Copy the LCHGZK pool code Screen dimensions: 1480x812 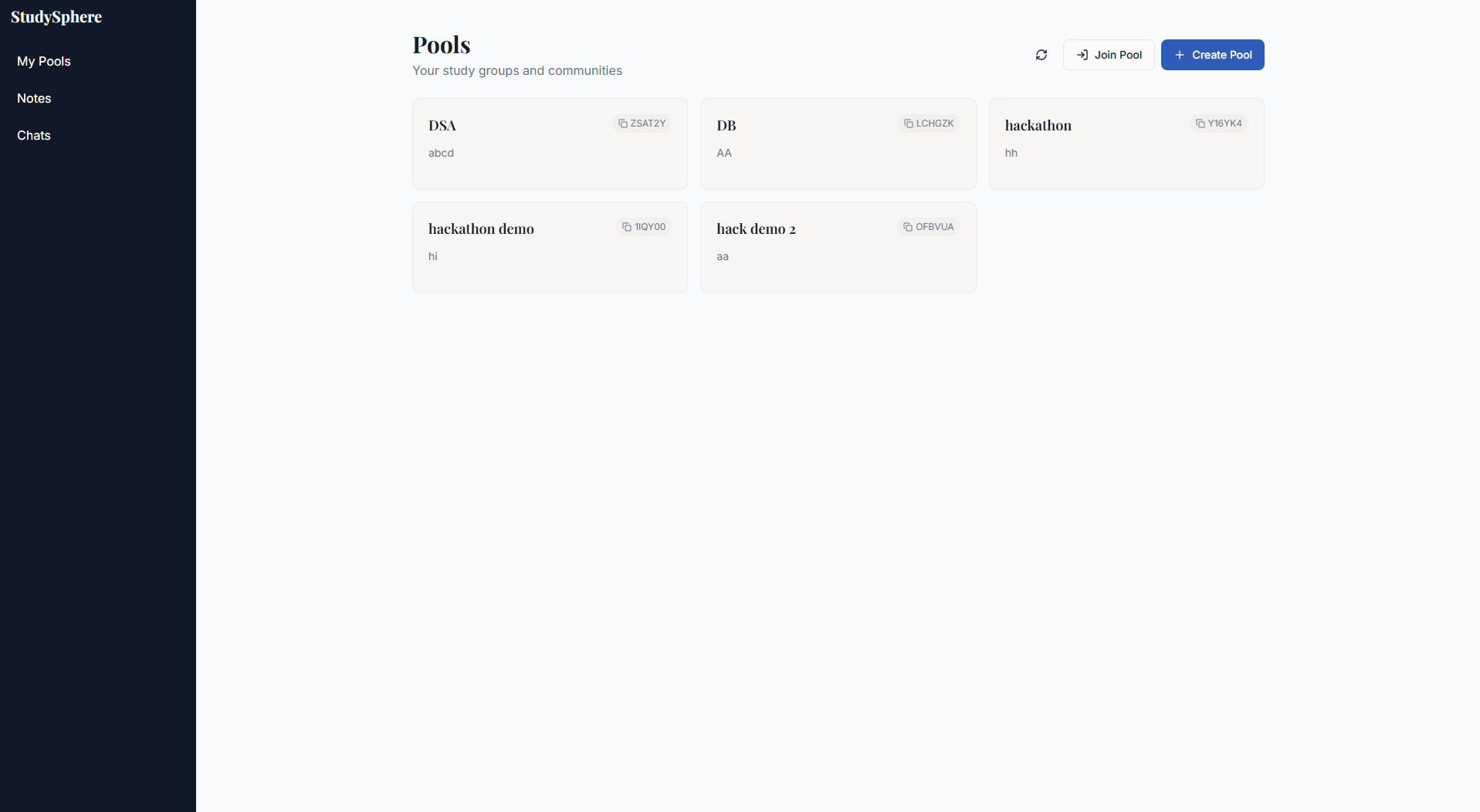coord(929,123)
